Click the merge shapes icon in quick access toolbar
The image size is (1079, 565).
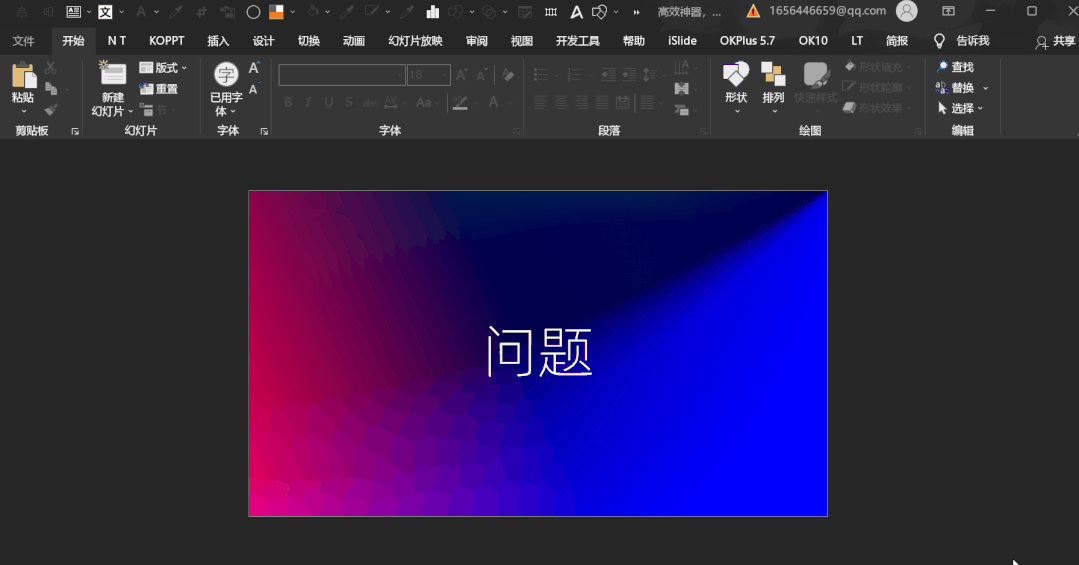coord(599,12)
